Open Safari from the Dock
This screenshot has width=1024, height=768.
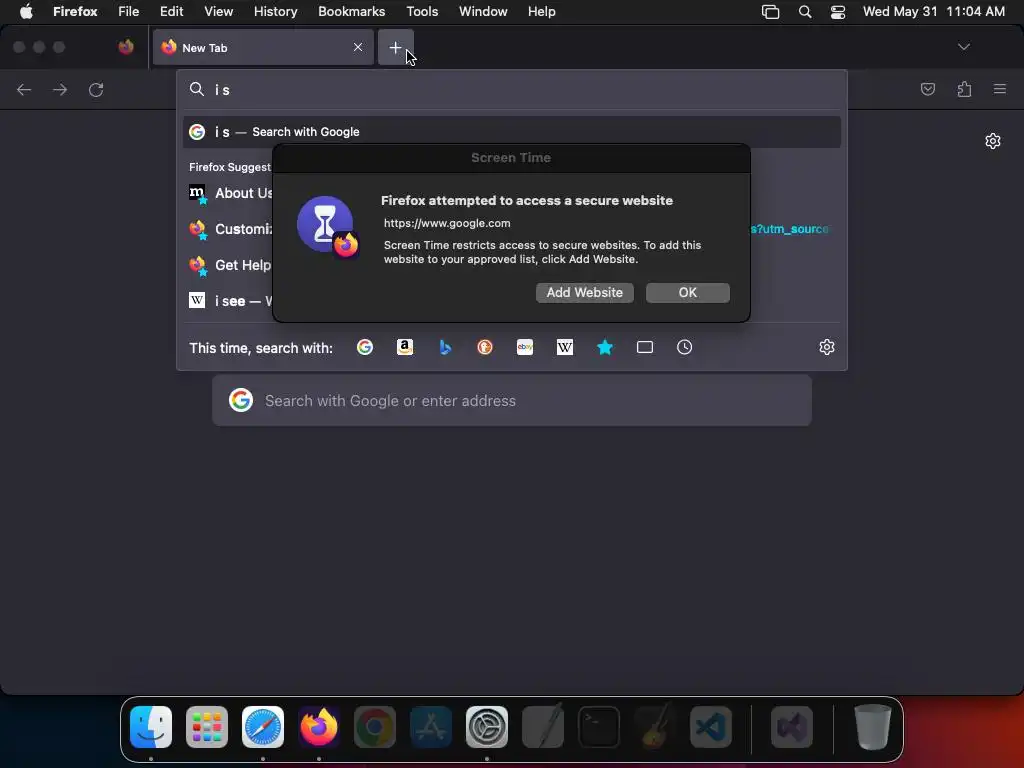click(x=263, y=727)
